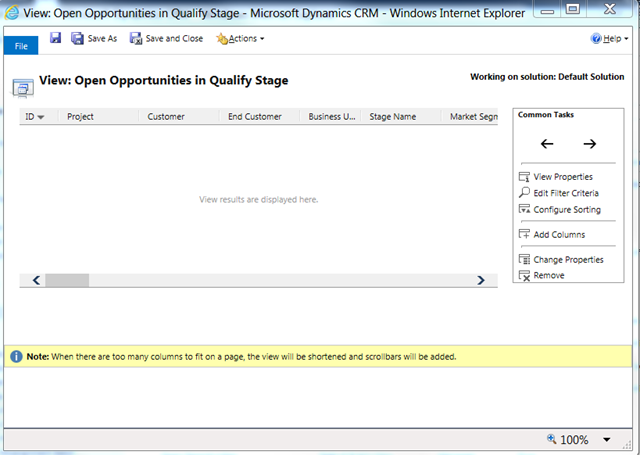This screenshot has height=455, width=640.
Task: Click the floppy disk Save icon
Action: coord(55,38)
